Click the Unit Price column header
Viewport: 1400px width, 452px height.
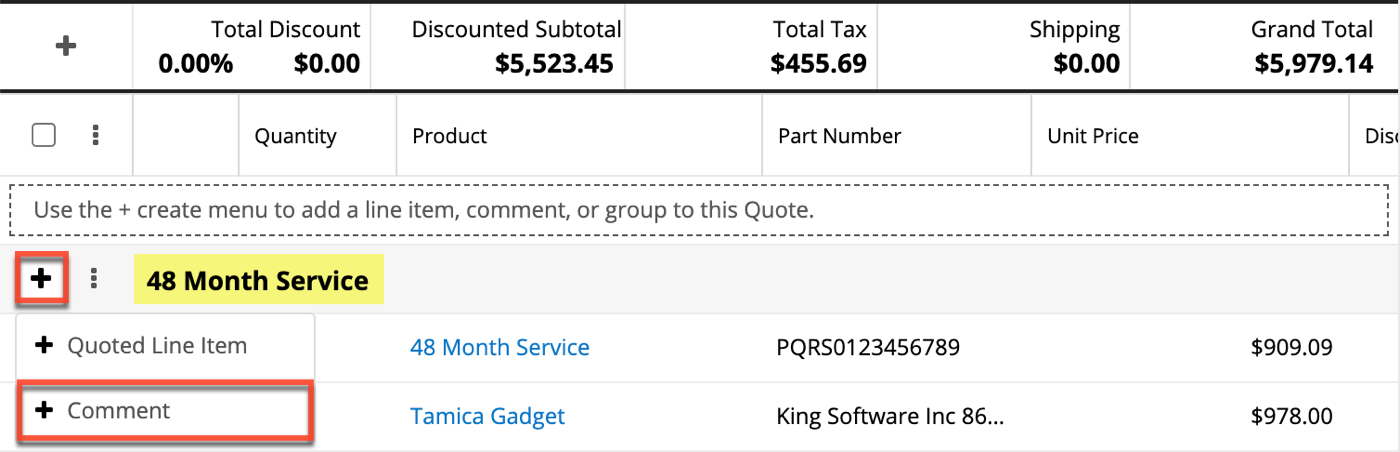(1092, 136)
